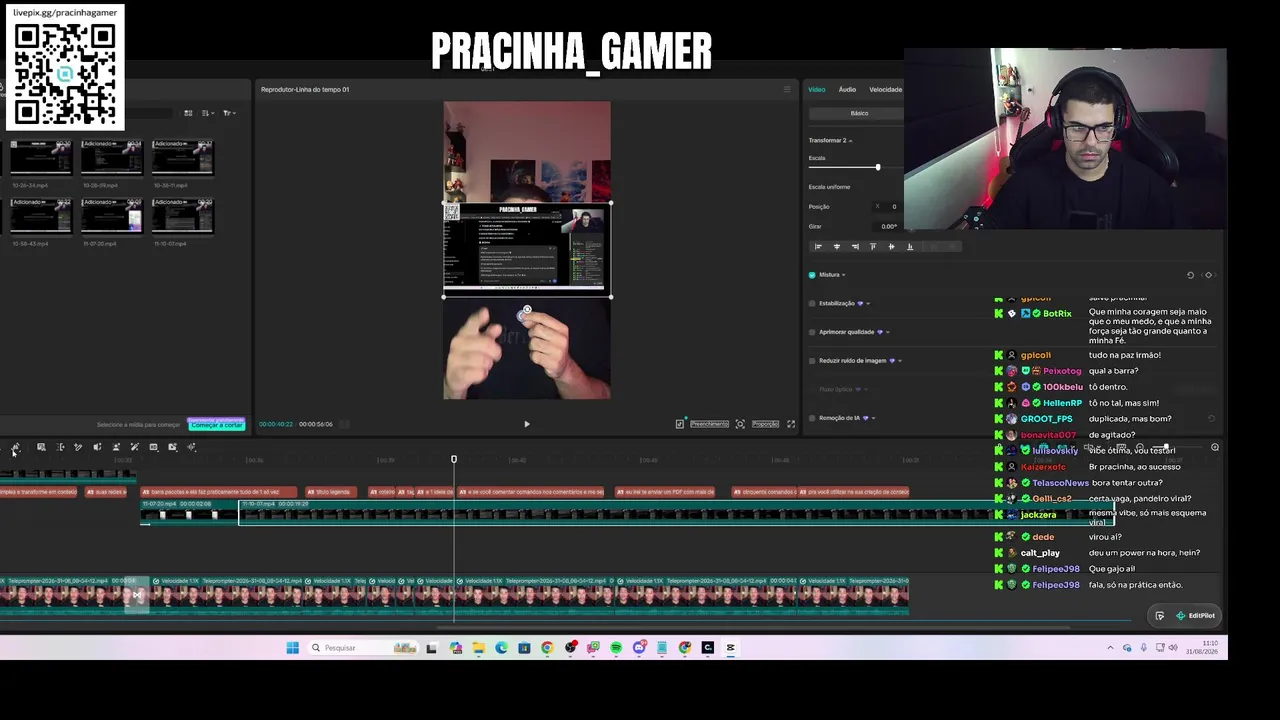
Task: Select the 11-07-20.mp4 clip on timeline
Action: (x=189, y=511)
